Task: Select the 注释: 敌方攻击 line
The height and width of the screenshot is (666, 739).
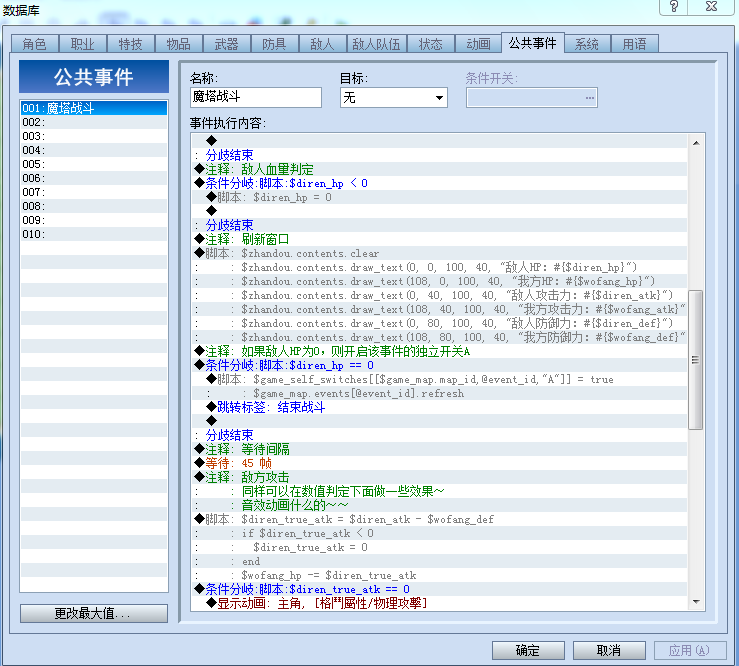Action: coord(439,477)
